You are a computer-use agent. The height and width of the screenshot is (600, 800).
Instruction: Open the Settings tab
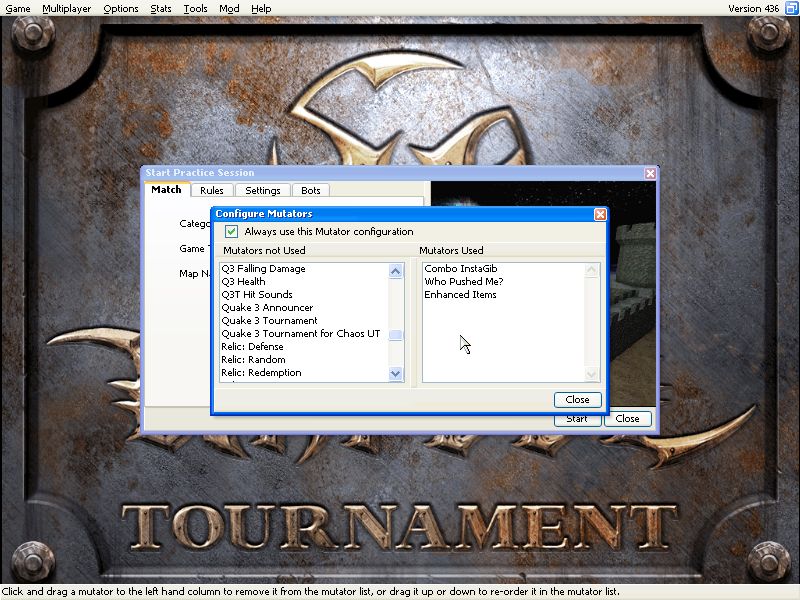[263, 190]
